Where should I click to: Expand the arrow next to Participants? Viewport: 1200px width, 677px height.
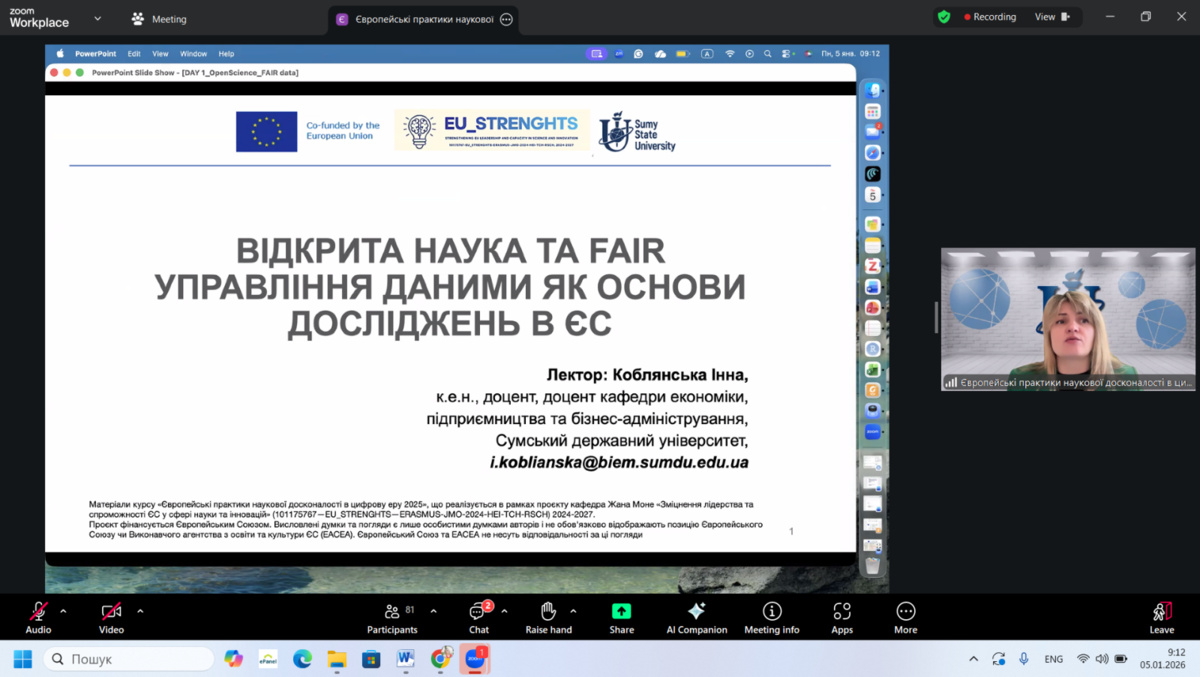pos(433,611)
